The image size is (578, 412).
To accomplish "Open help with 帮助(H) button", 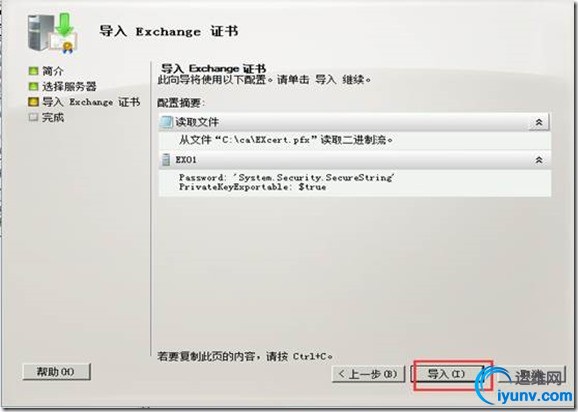I will coord(56,371).
